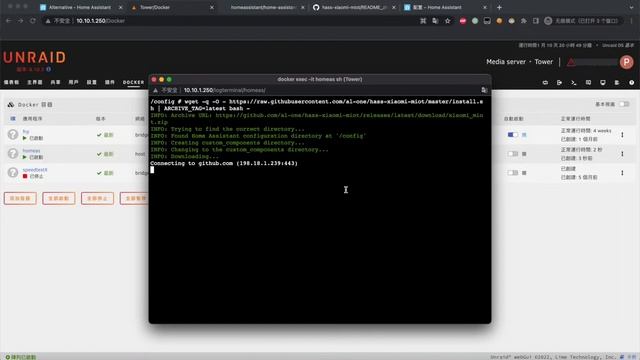Reload the browser page
This screenshot has height=360, width=640.
(x=33, y=21)
